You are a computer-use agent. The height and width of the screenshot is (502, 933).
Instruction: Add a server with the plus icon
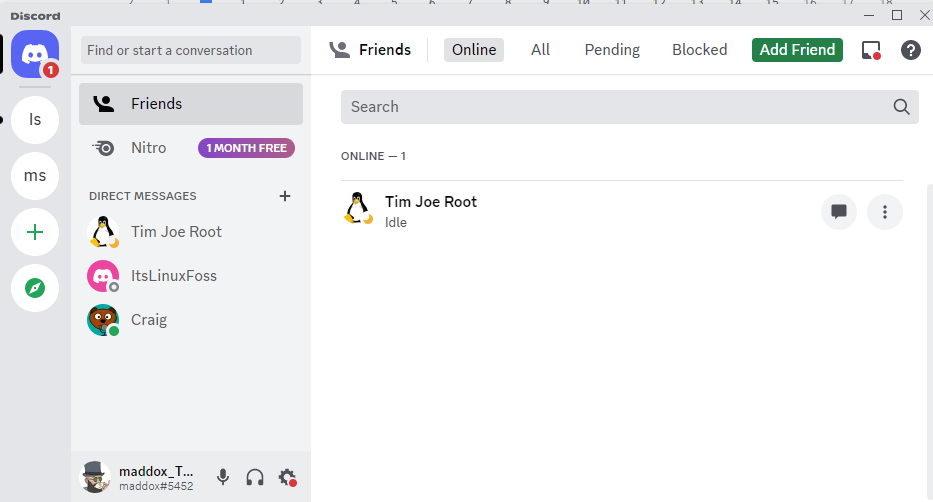click(35, 232)
